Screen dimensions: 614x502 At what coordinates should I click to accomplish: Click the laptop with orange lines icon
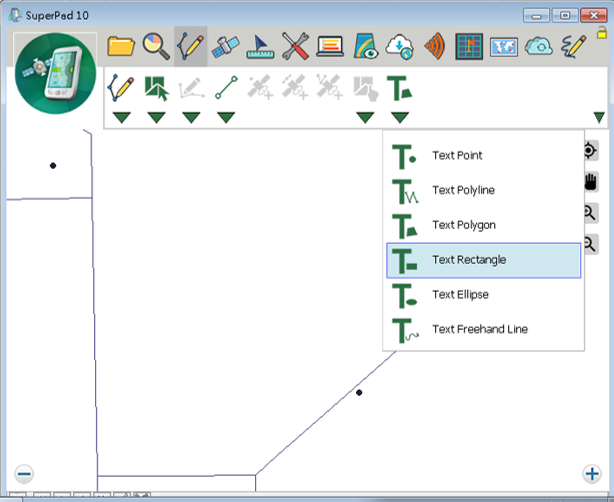pyautogui.click(x=330, y=47)
